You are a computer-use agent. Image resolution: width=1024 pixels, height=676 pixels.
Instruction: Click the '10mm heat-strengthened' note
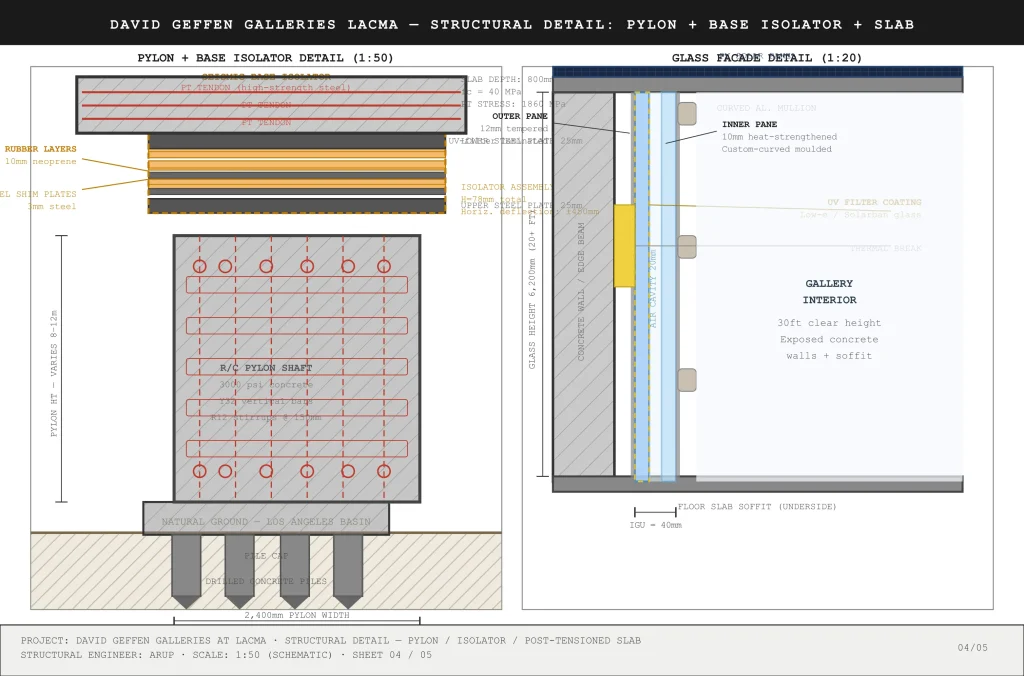779,137
